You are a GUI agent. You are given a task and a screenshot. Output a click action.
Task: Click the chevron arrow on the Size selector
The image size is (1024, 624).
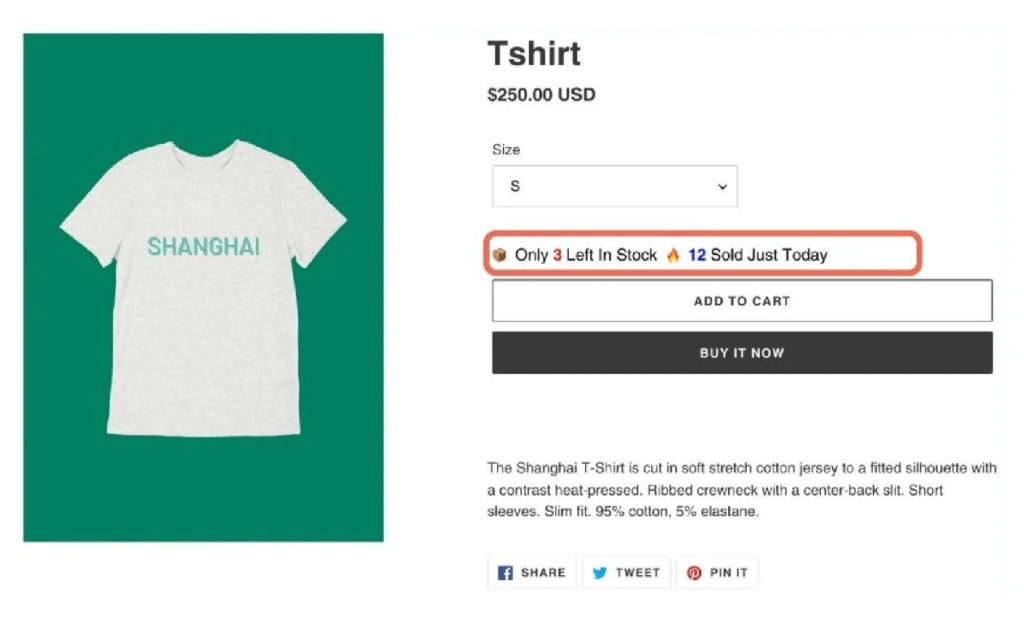tap(722, 186)
